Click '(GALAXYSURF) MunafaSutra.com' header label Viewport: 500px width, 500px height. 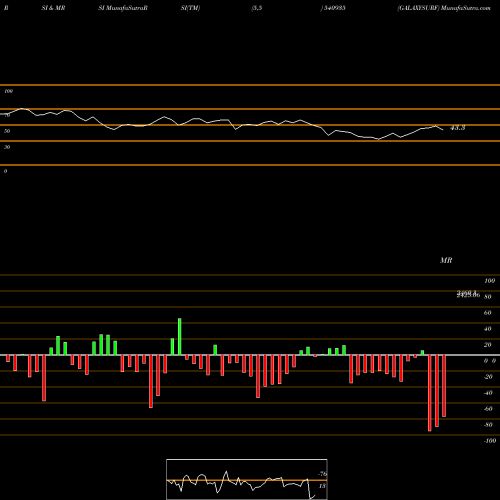[444, 8]
